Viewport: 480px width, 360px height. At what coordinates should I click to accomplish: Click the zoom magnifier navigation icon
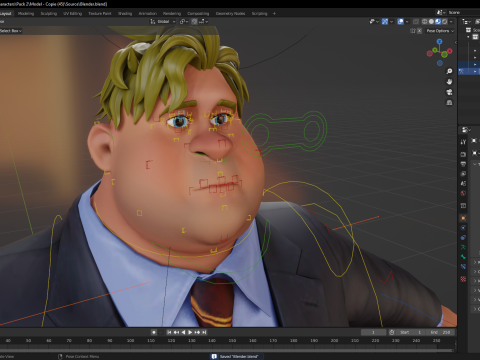click(x=449, y=71)
